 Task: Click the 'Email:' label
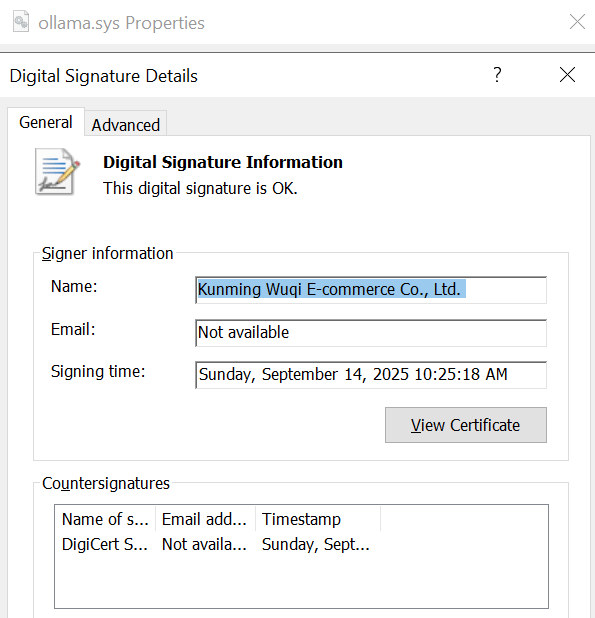click(73, 329)
